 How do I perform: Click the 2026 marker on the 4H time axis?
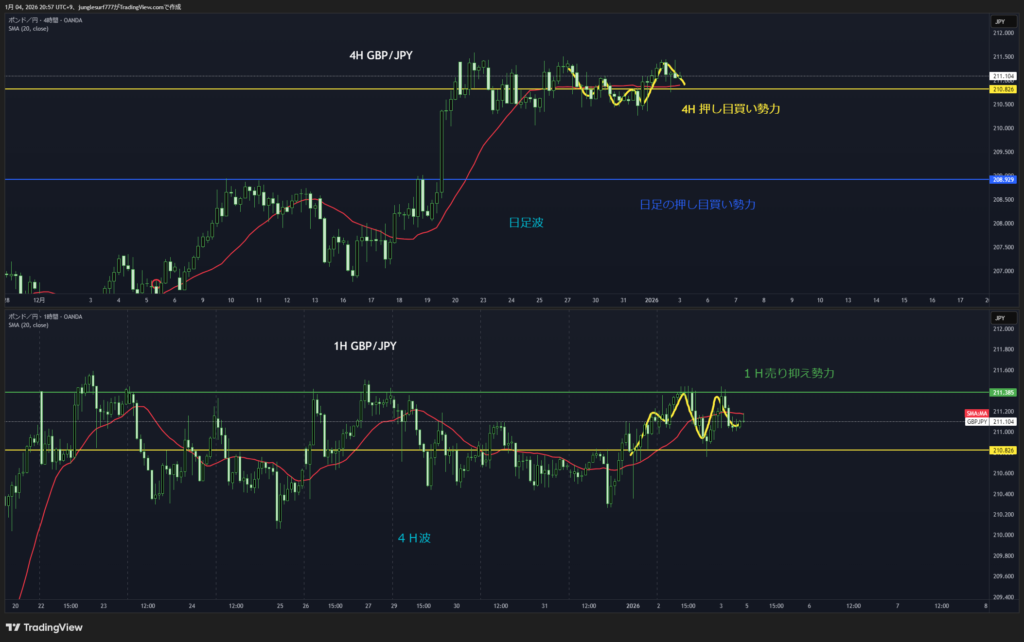pyautogui.click(x=651, y=299)
